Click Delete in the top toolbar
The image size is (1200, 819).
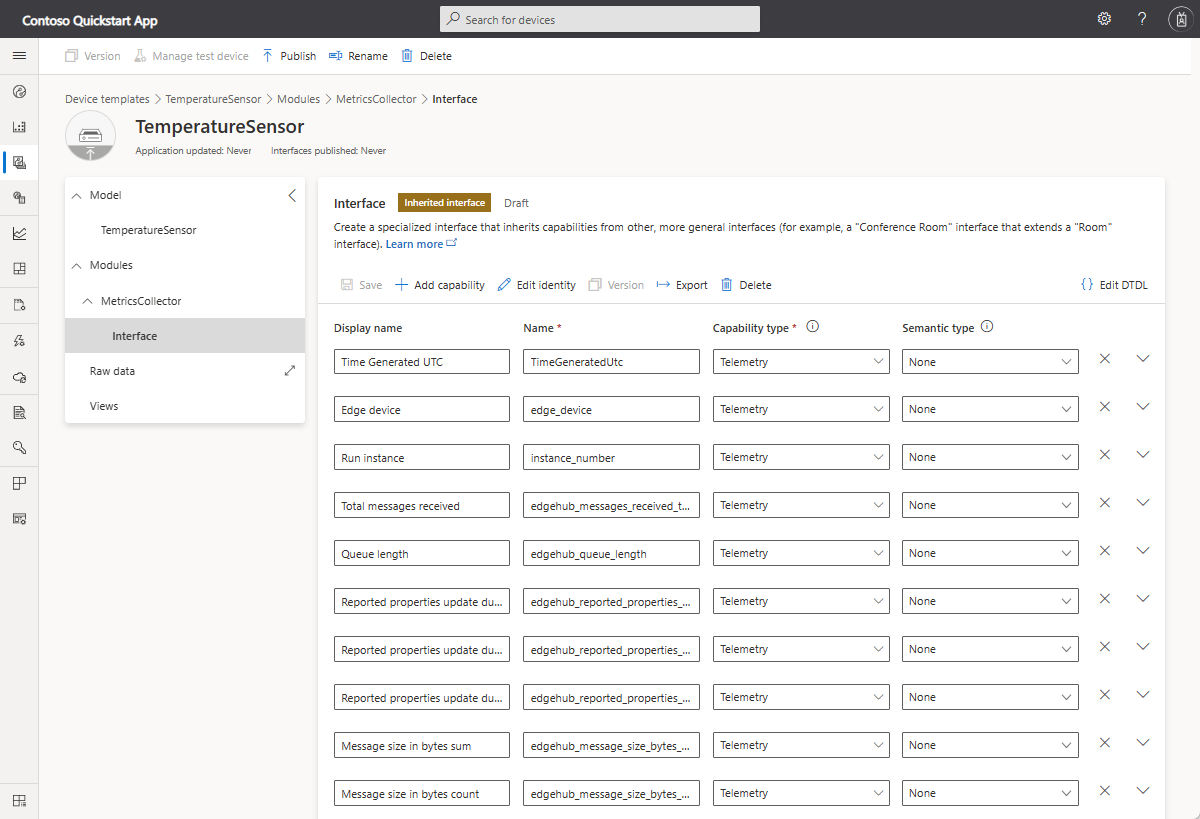click(426, 56)
